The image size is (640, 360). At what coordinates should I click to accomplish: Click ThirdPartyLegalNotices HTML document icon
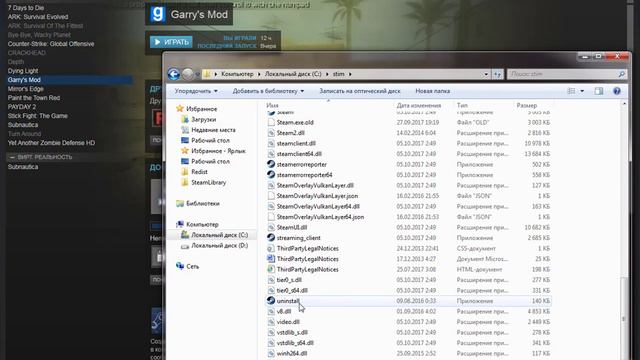pos(271,269)
